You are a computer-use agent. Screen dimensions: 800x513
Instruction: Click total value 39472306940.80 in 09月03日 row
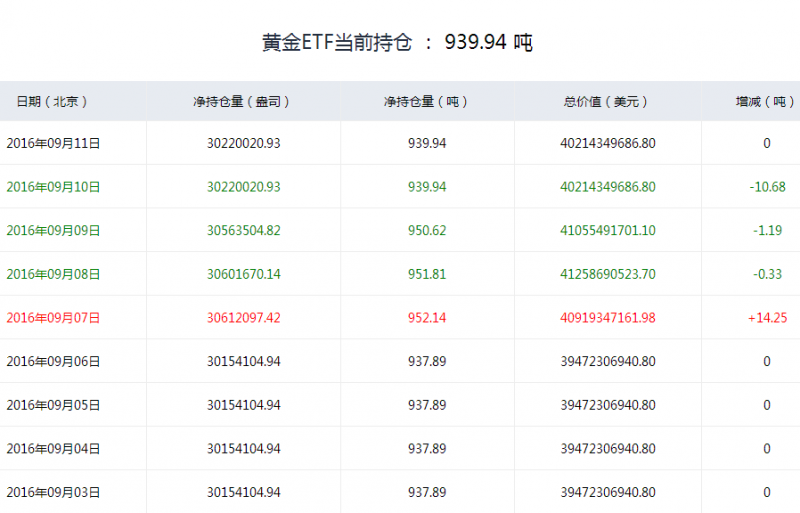pos(608,493)
